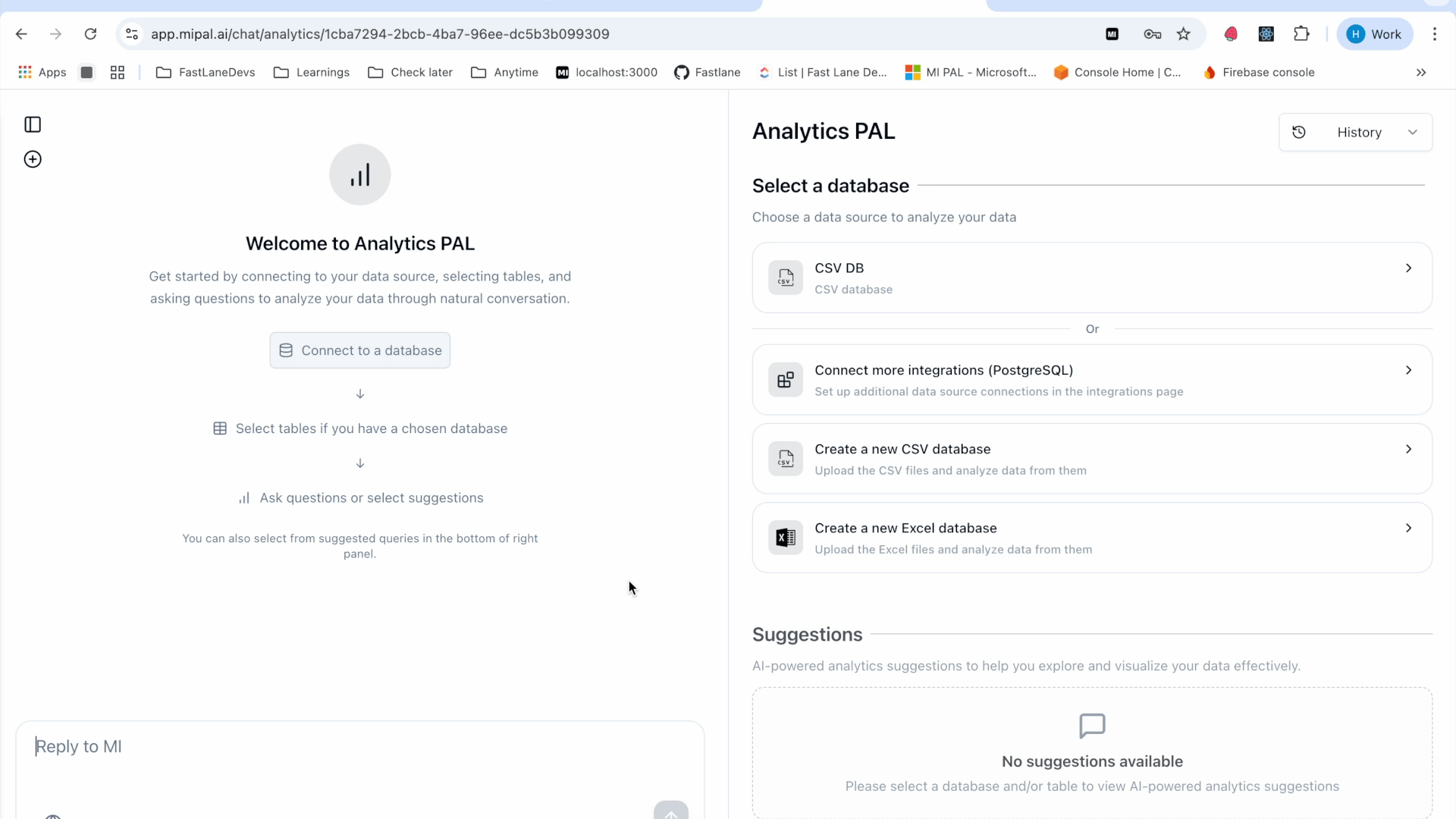1456x819 pixels.
Task: Open browser extensions puzzle icon
Action: (1301, 34)
